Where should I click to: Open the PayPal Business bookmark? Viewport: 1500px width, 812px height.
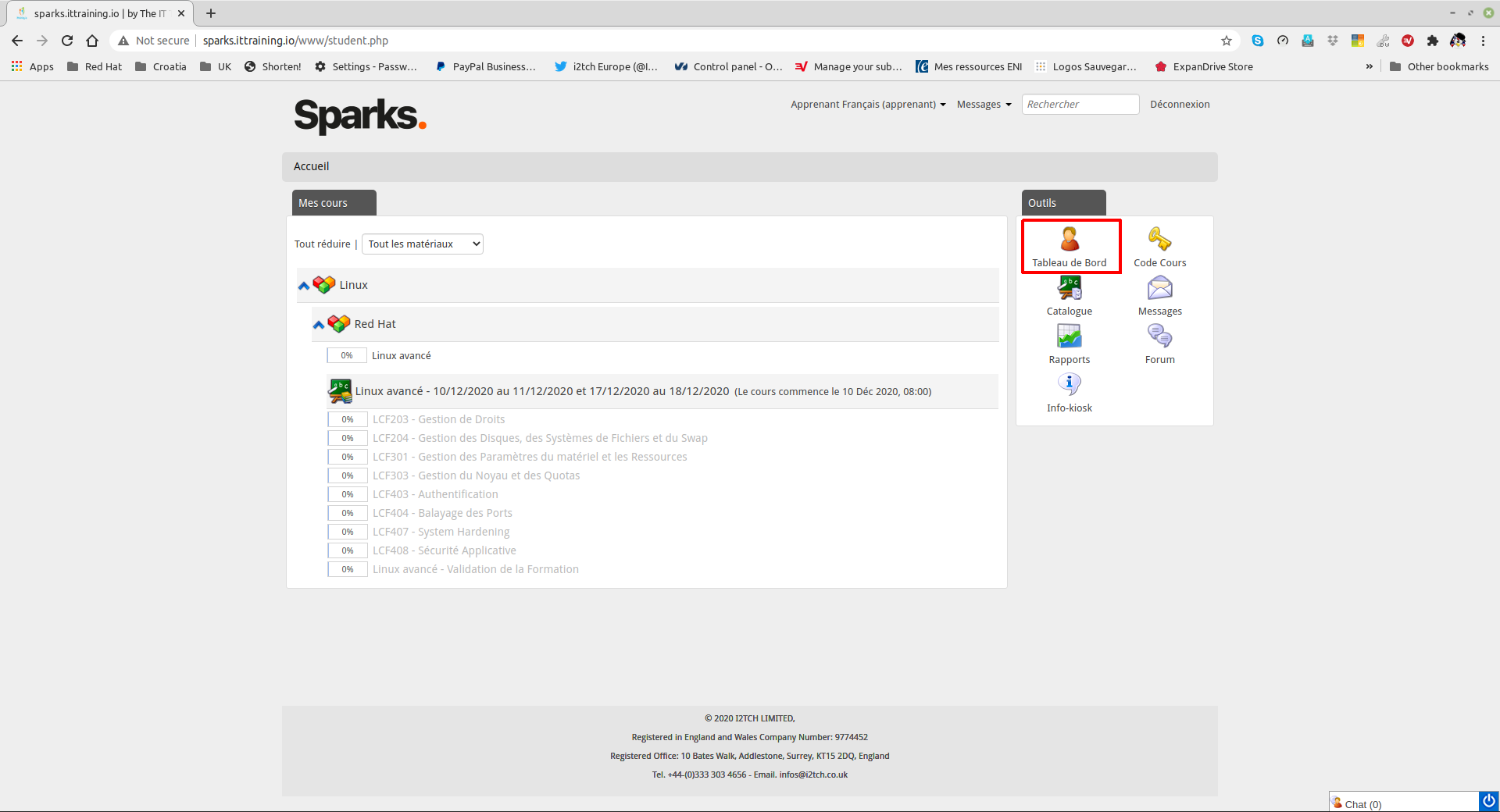tap(485, 66)
